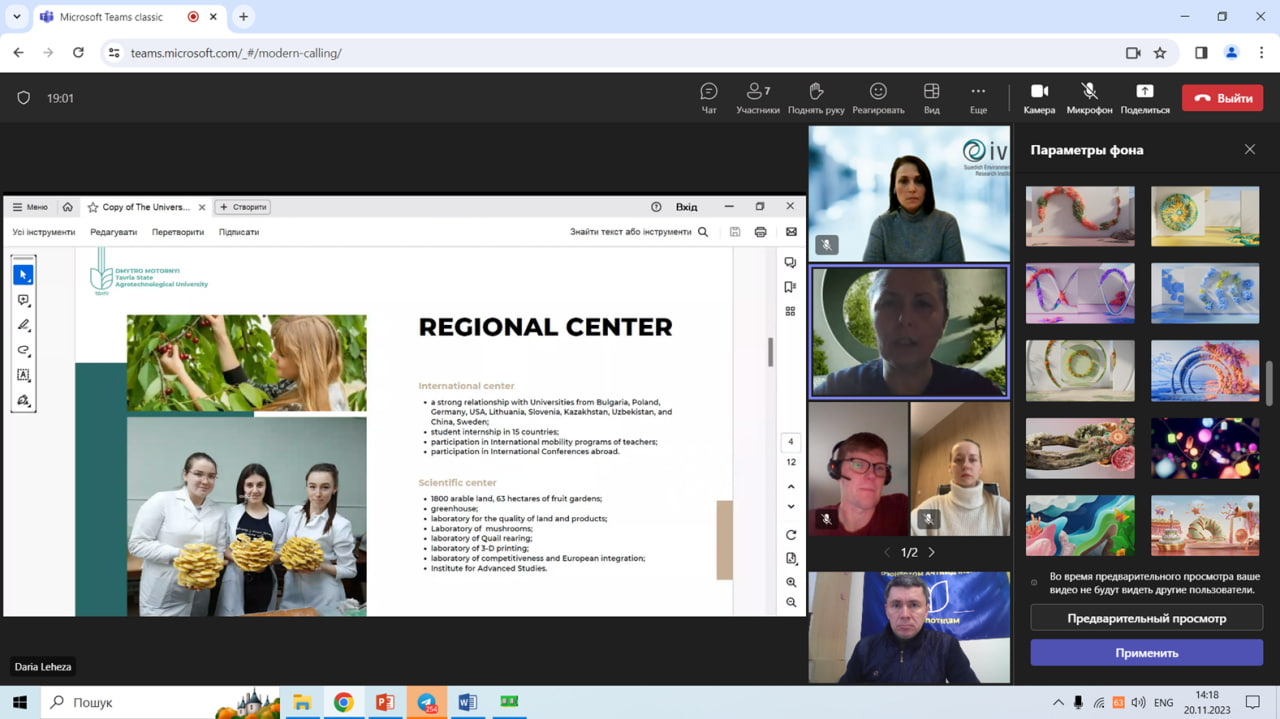The image size is (1280, 719).
Task: Go to next page of participant videos
Action: point(932,552)
